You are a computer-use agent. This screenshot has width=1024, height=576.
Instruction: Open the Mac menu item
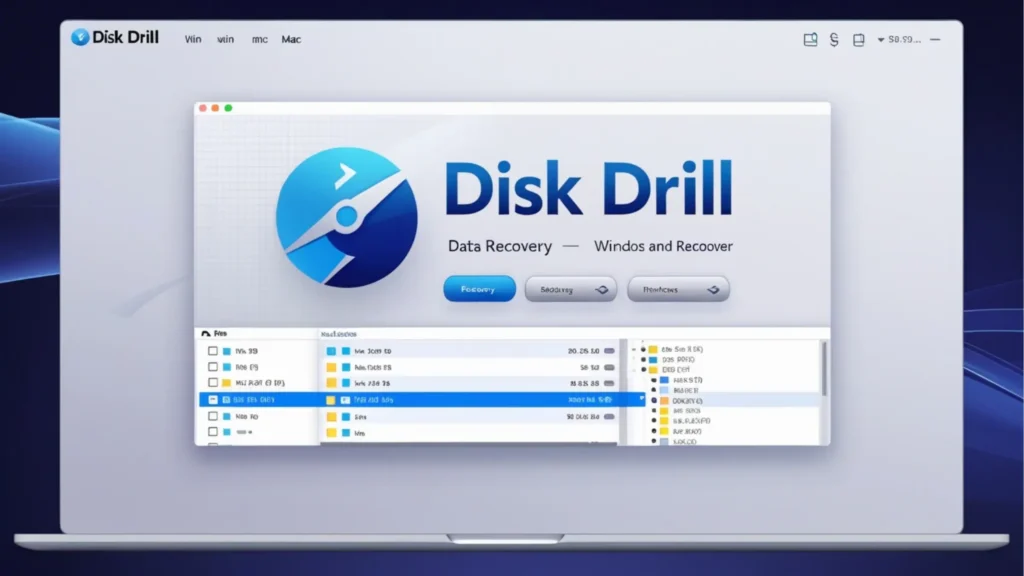click(291, 39)
